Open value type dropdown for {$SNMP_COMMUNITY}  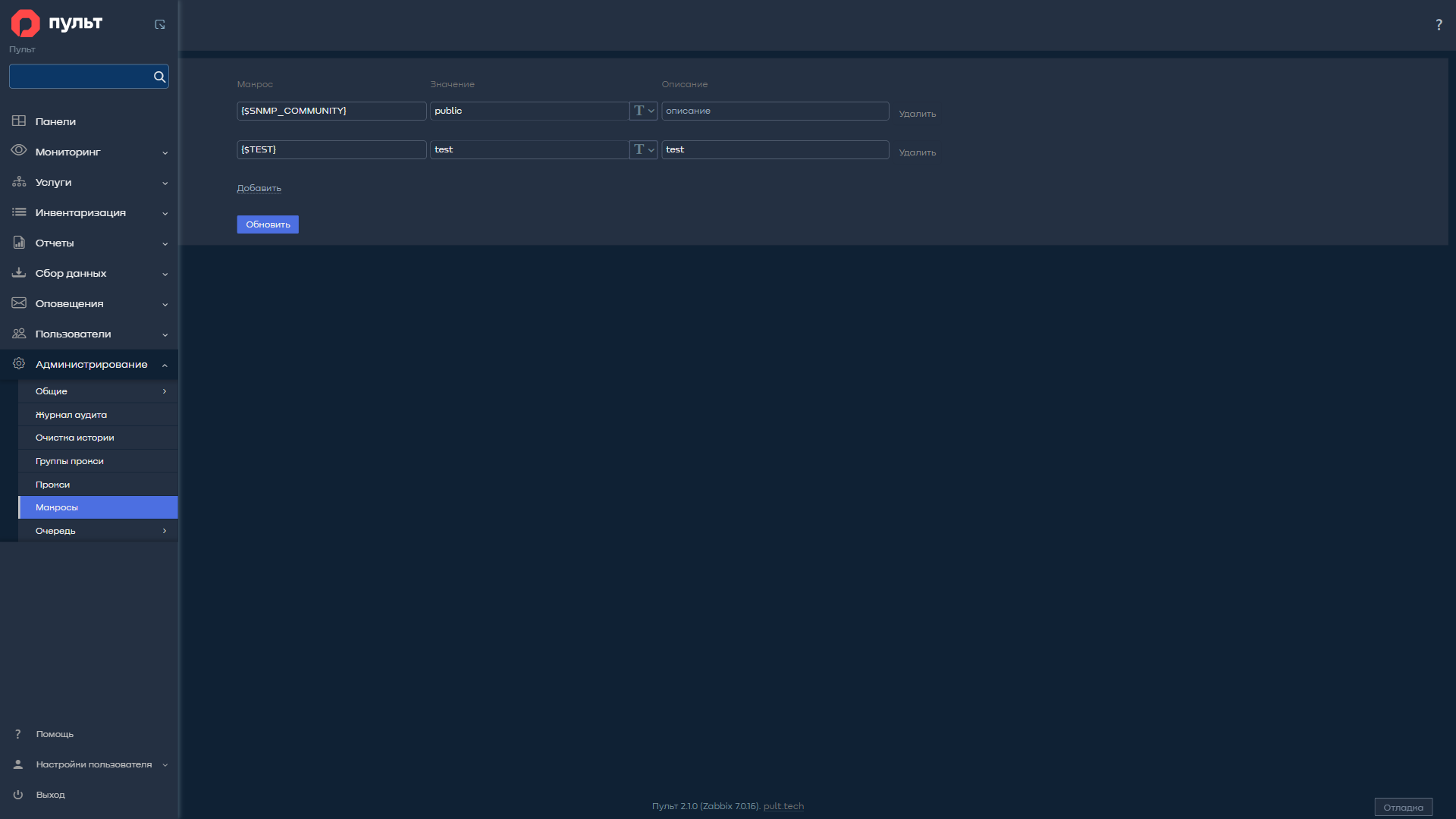tap(643, 111)
